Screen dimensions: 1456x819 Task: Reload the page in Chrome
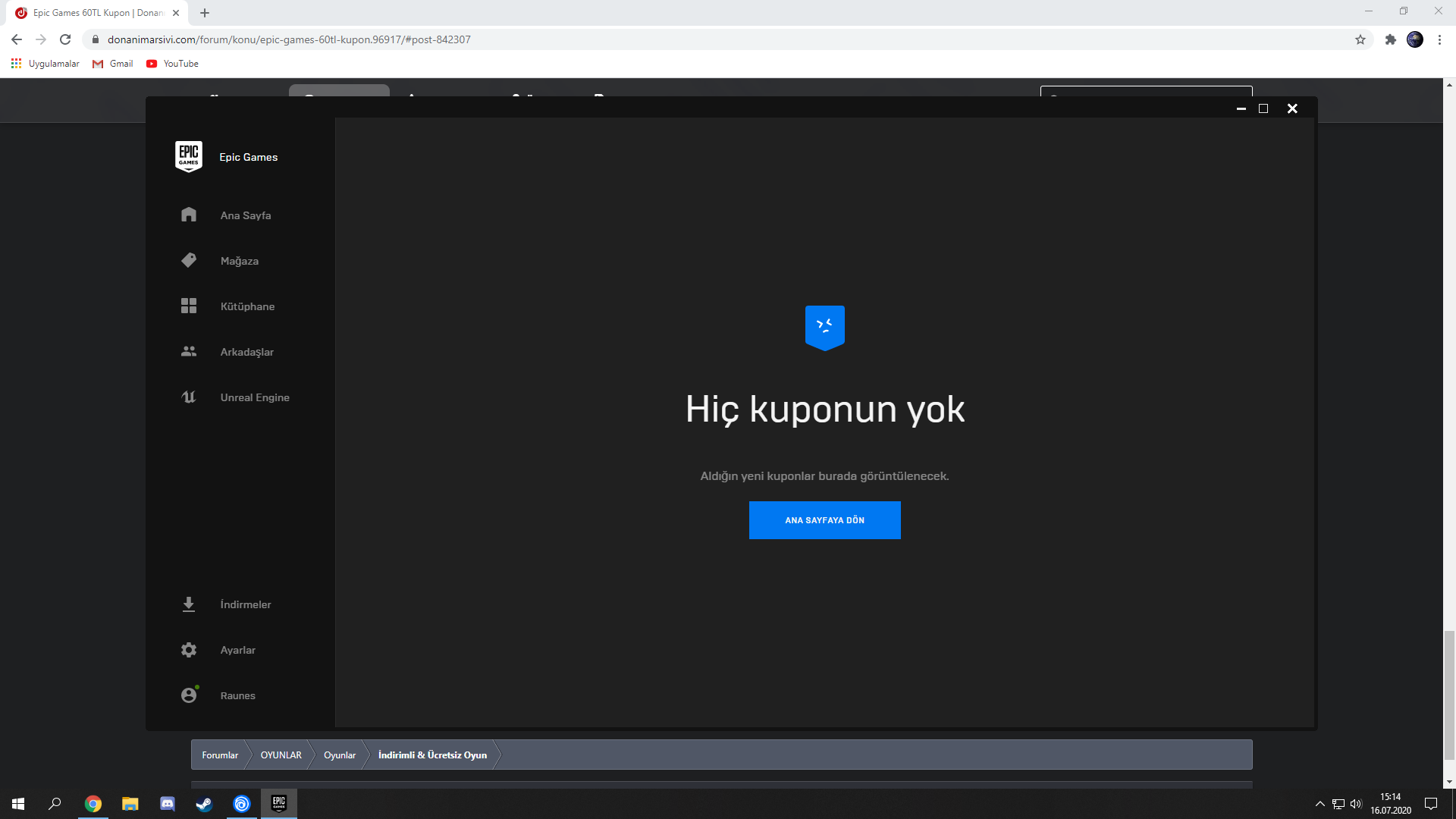pyautogui.click(x=65, y=39)
